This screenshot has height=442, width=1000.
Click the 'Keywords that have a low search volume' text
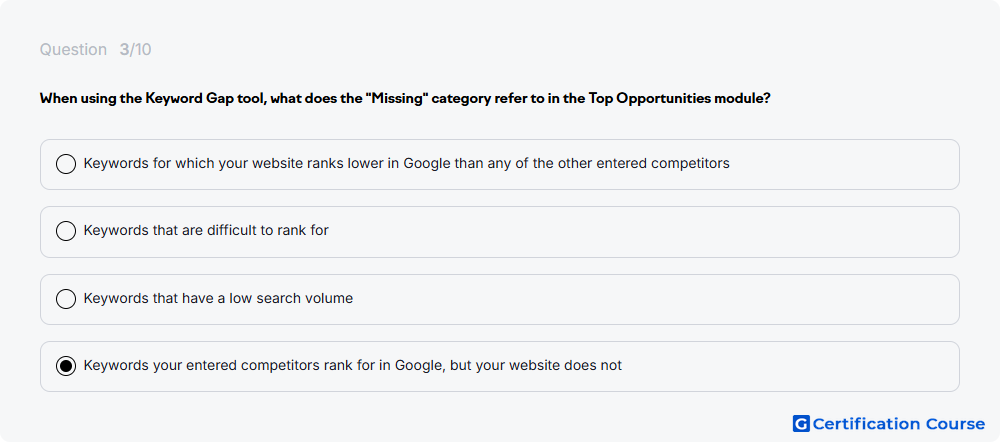pos(218,298)
